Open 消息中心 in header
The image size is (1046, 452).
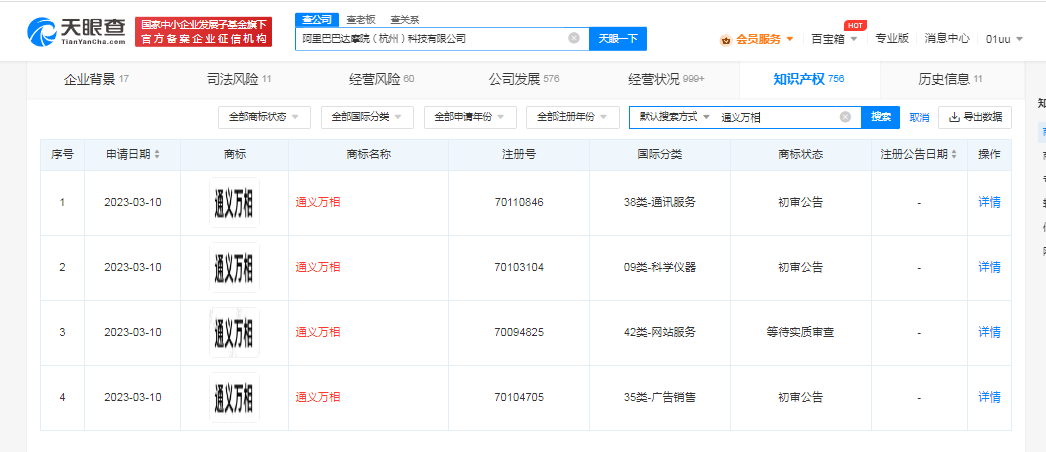point(947,39)
